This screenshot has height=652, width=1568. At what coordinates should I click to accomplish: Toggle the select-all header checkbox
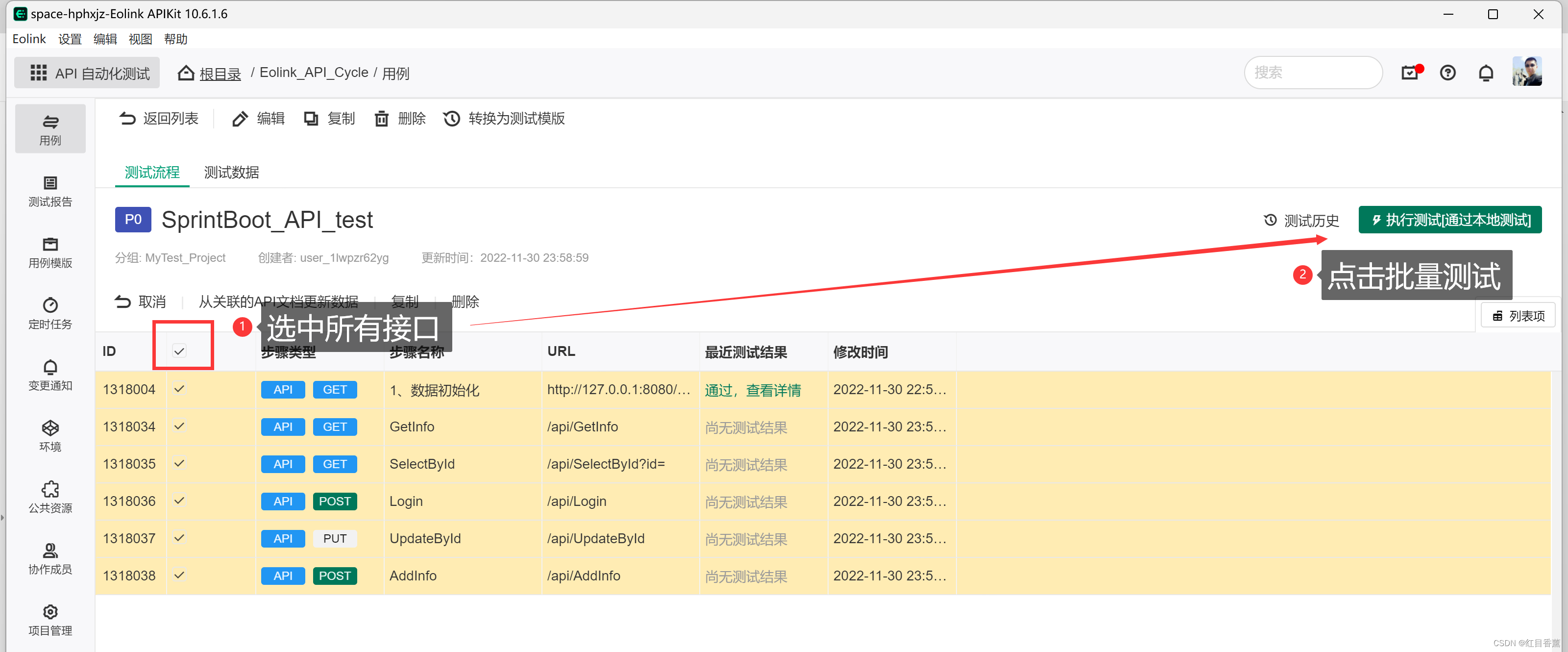[x=179, y=351]
